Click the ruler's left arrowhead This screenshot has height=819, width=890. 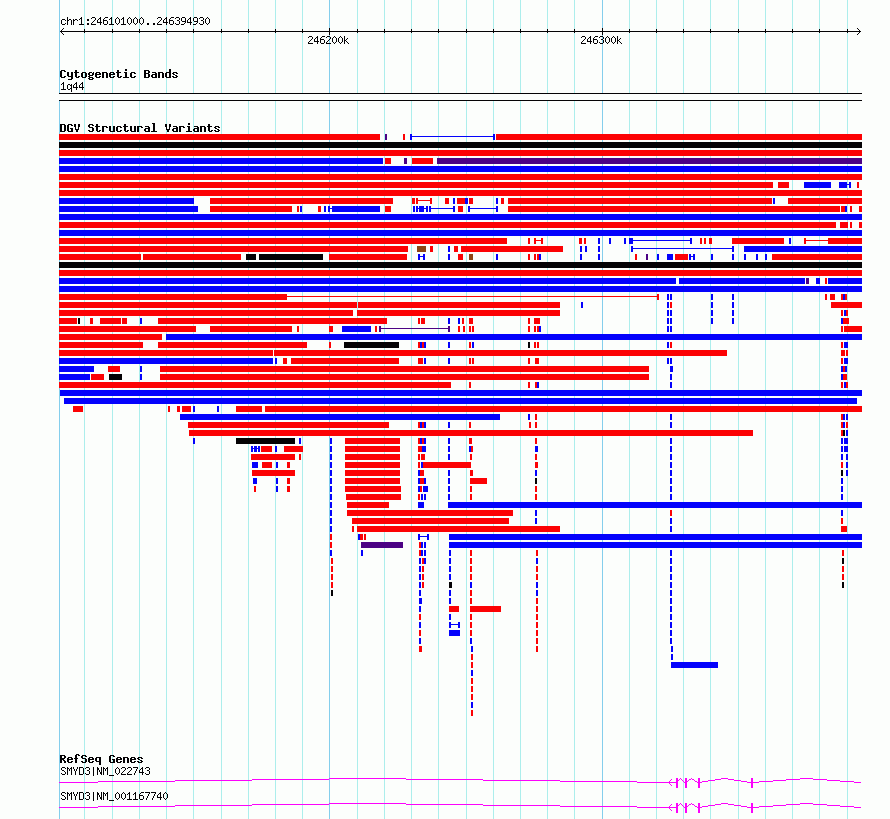pos(62,32)
